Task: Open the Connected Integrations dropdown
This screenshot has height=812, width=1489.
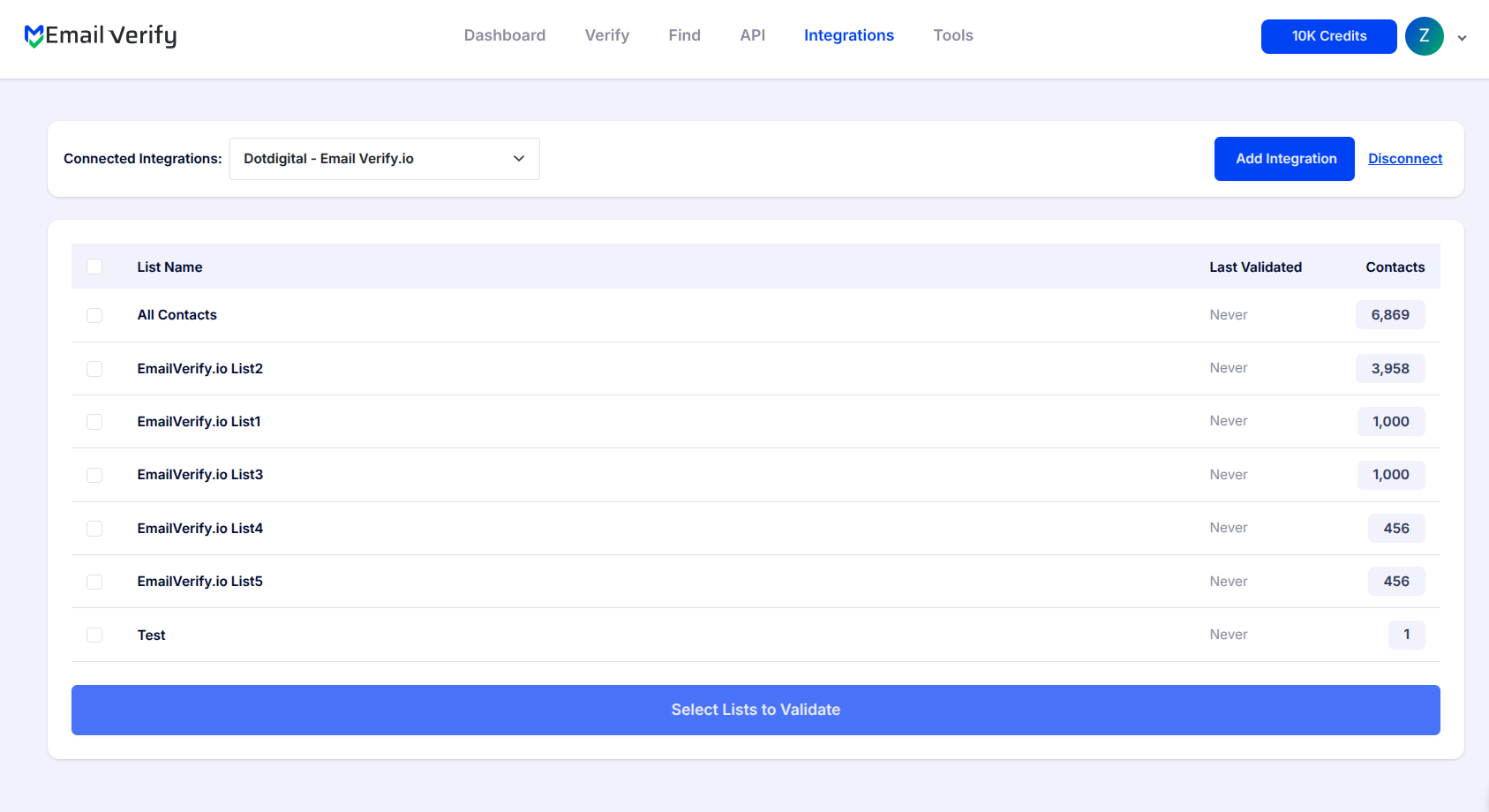Action: point(385,159)
